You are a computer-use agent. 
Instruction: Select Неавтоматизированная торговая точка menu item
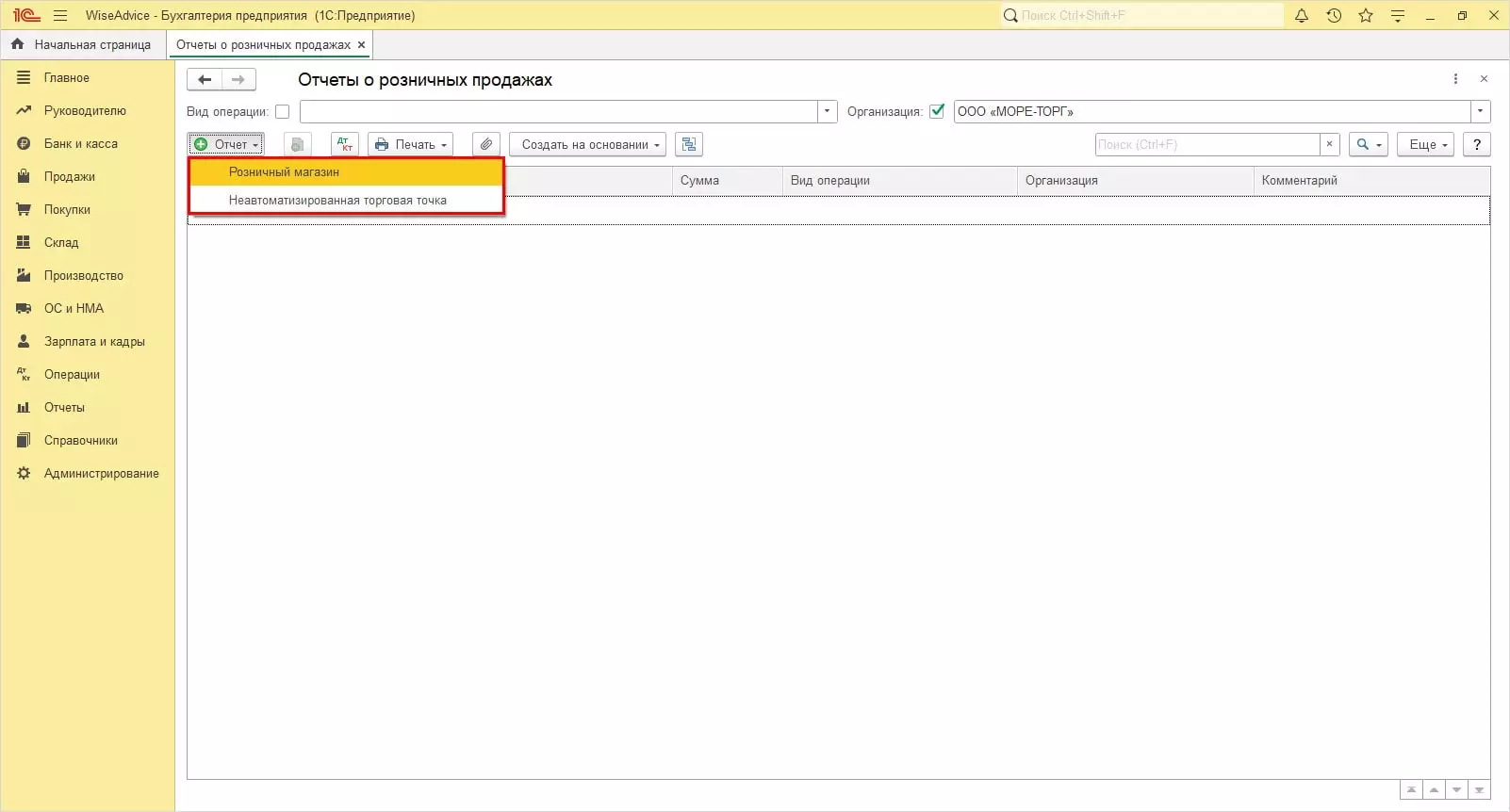pos(346,200)
